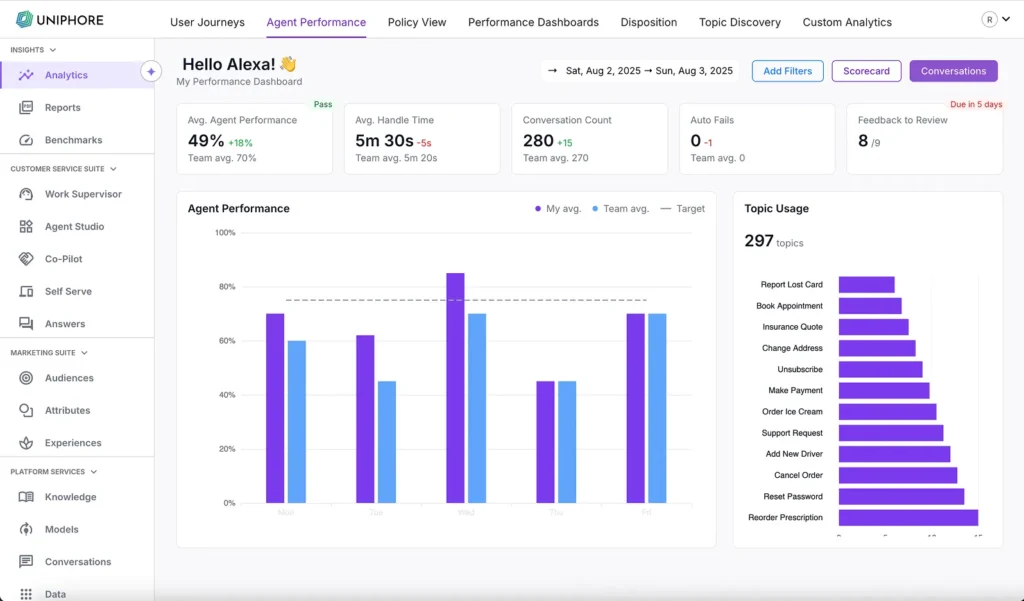Screen dimensions: 1024x601
Task: Open the date range picker field
Action: click(x=640, y=71)
